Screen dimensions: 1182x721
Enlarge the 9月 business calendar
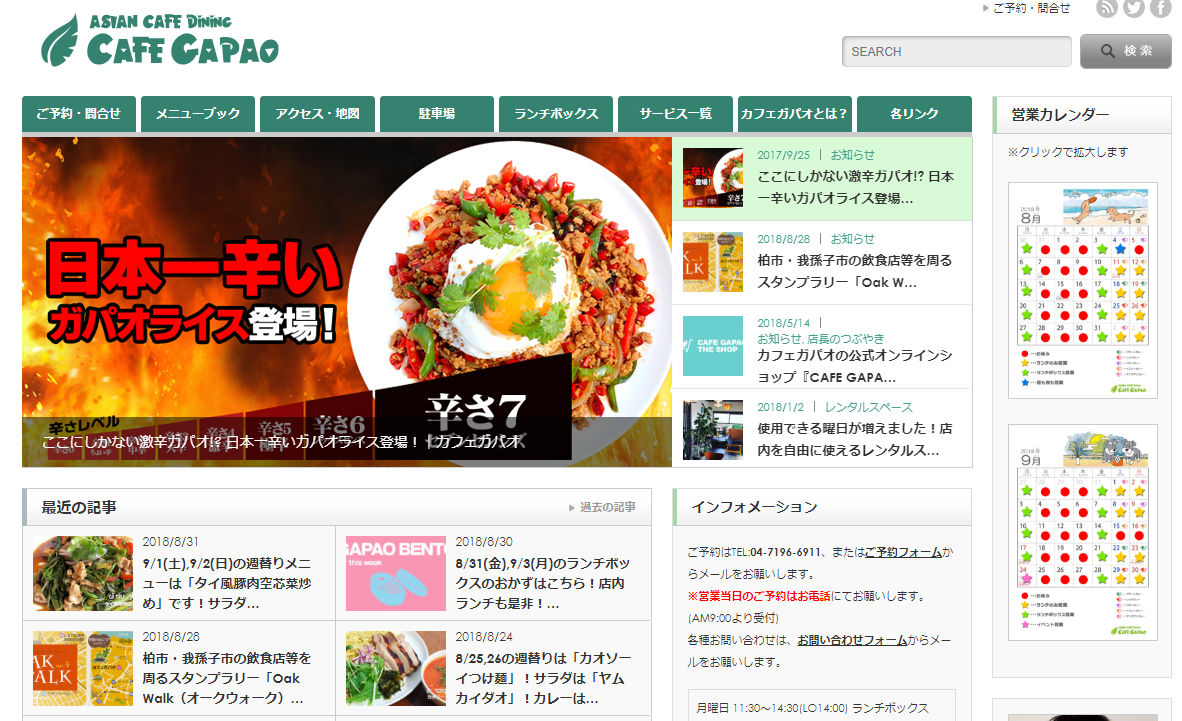click(x=1082, y=532)
